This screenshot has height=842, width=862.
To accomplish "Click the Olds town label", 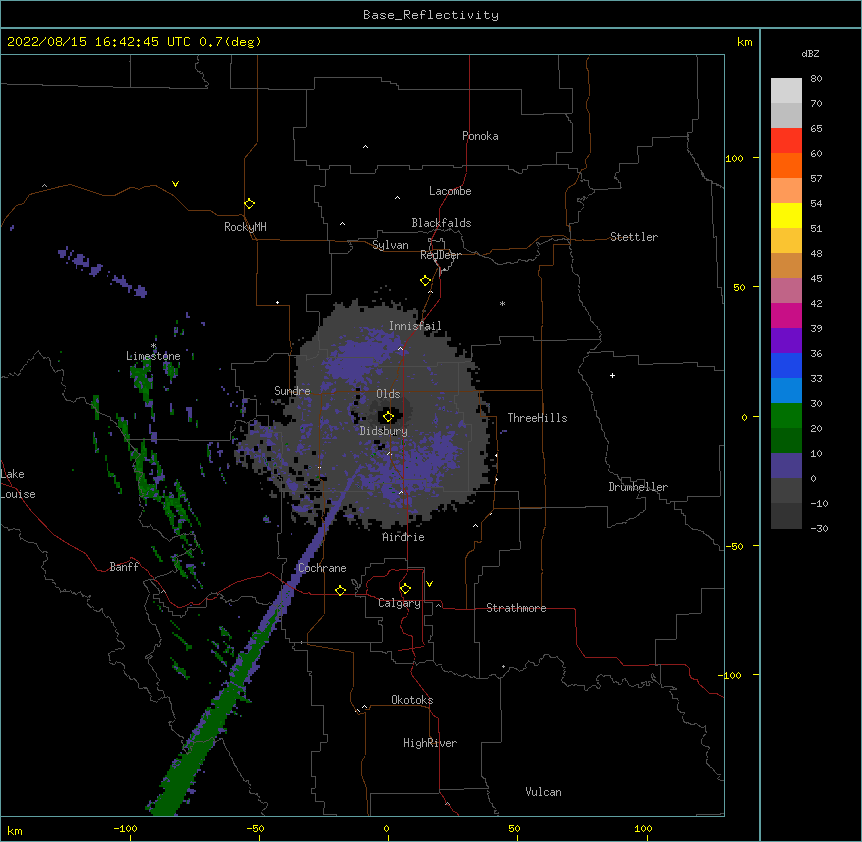I will [388, 394].
